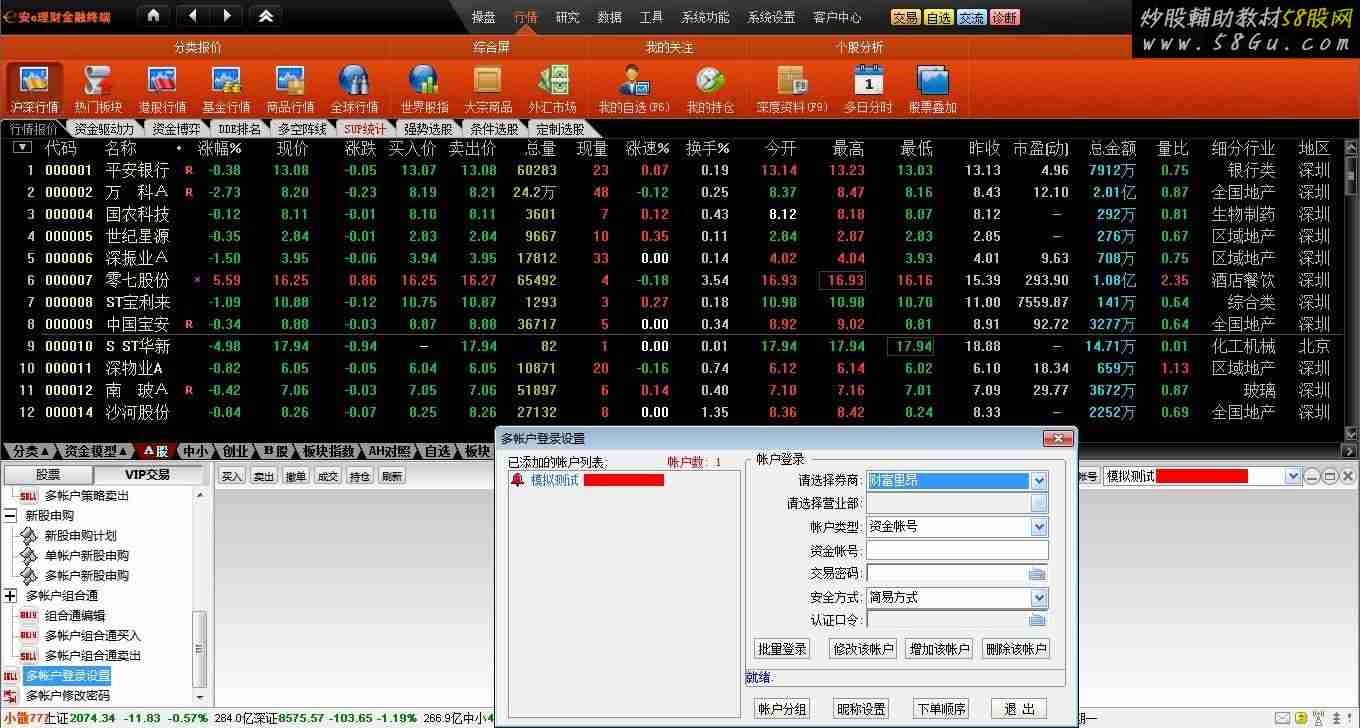Click 昵称设置 button
The height and width of the screenshot is (728, 1360).
point(861,708)
